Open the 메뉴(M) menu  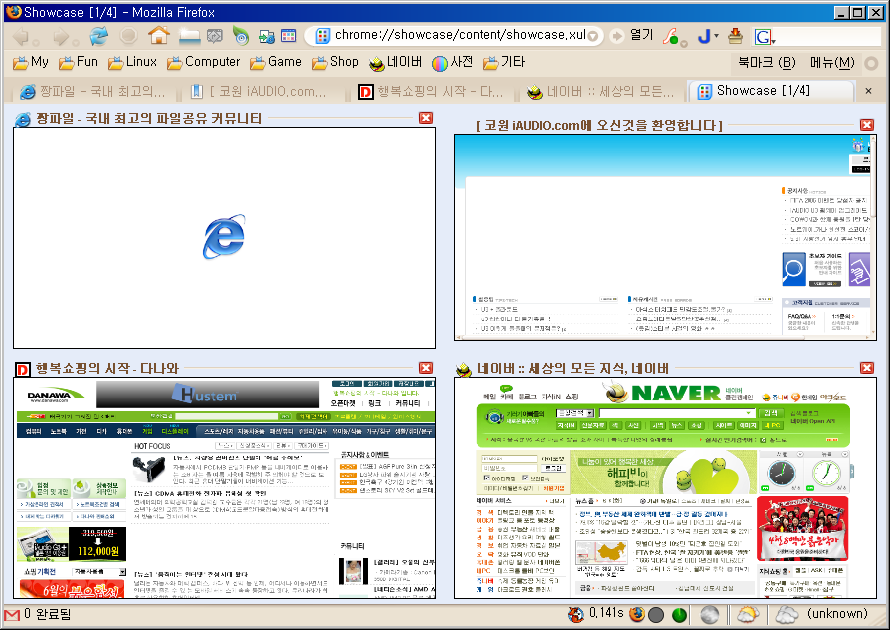click(x=832, y=62)
